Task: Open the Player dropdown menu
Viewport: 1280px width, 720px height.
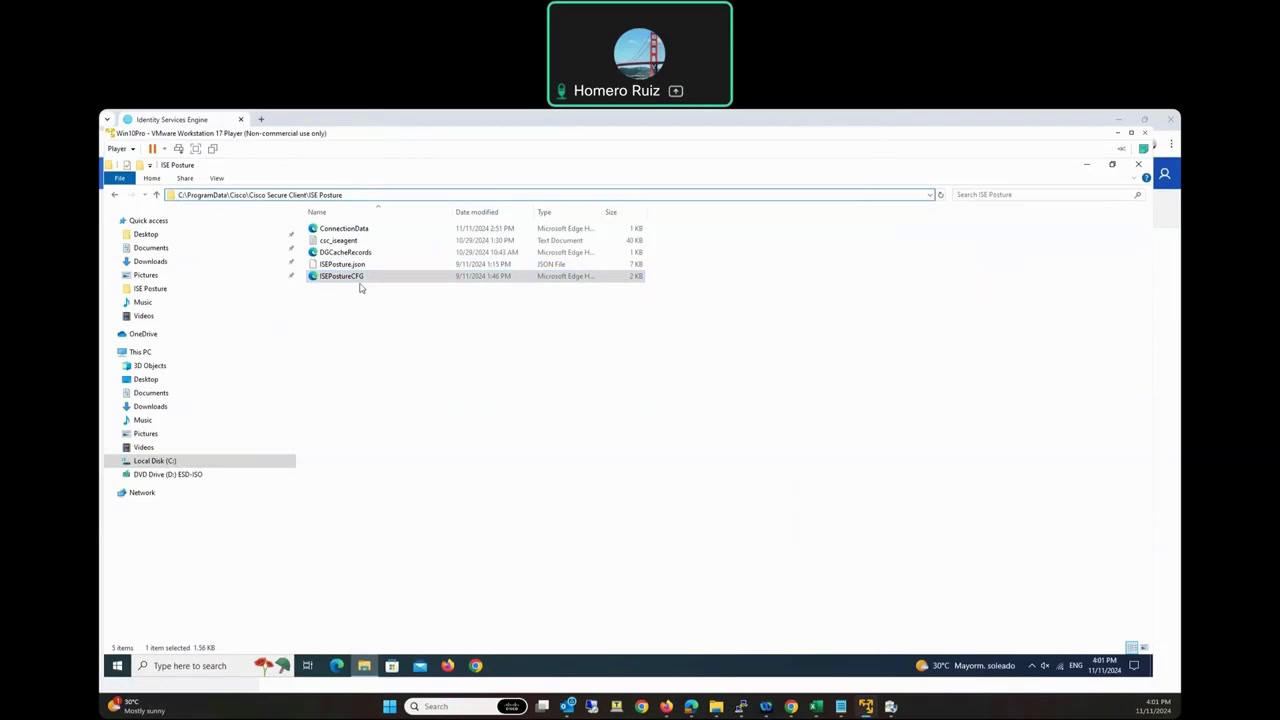Action: (121, 149)
